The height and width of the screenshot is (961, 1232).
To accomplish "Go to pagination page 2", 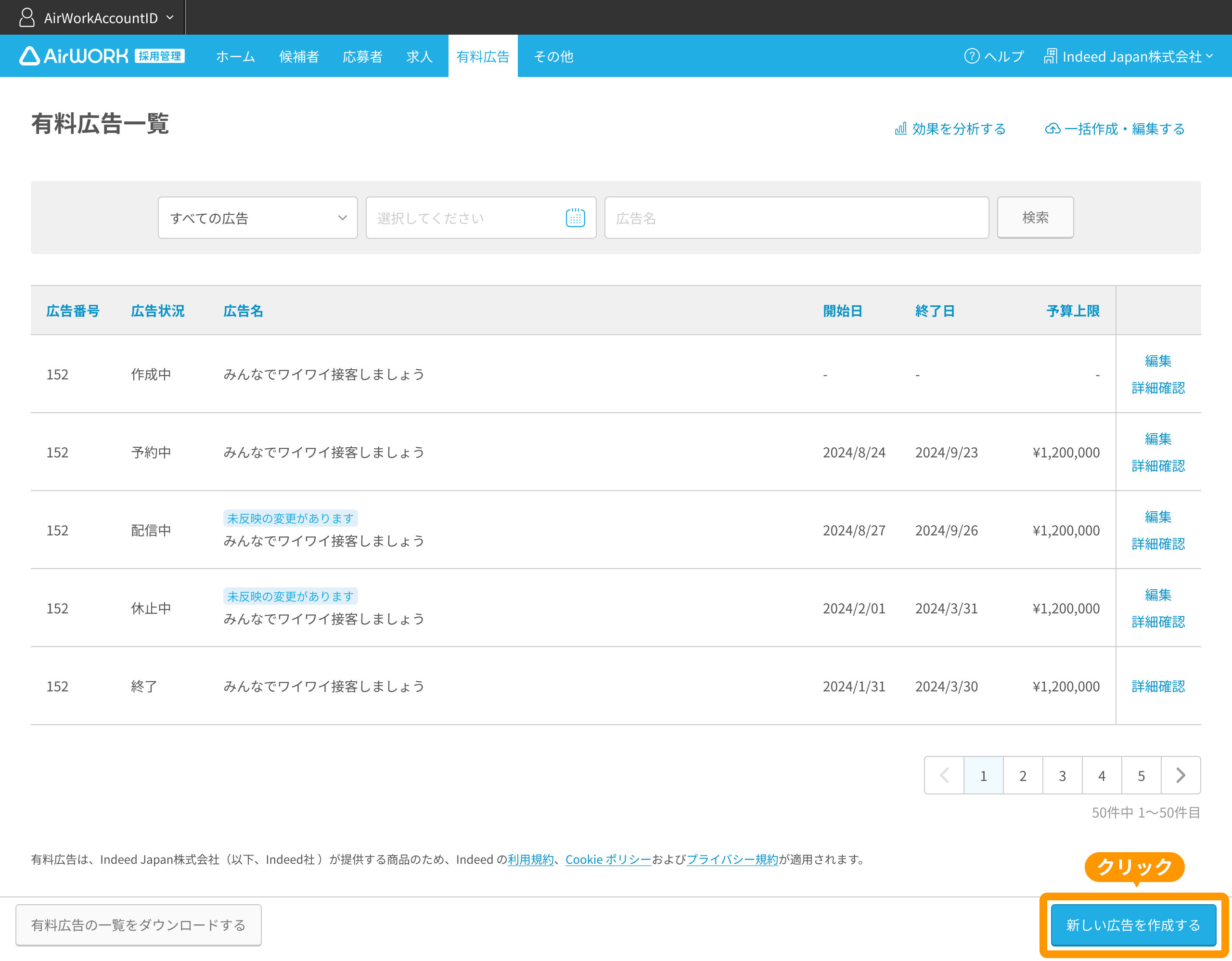I will click(1023, 775).
